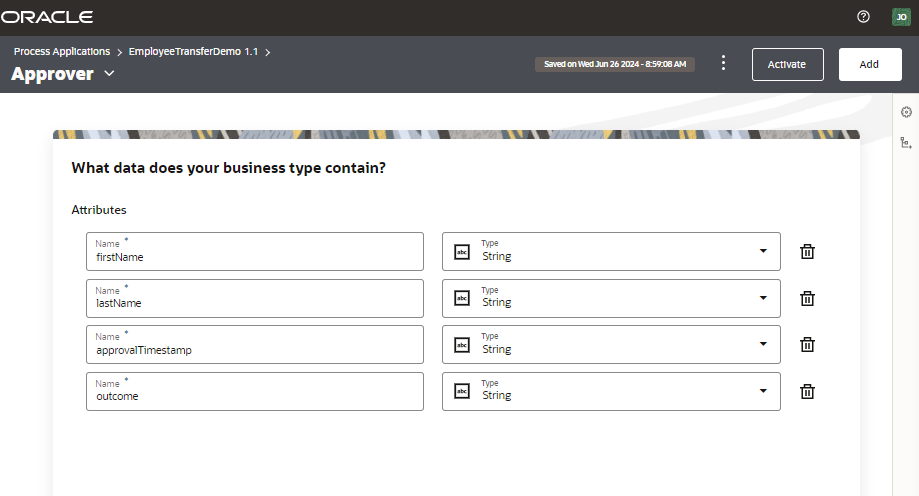Click the hierarchy structure icon in sidebar

[906, 143]
